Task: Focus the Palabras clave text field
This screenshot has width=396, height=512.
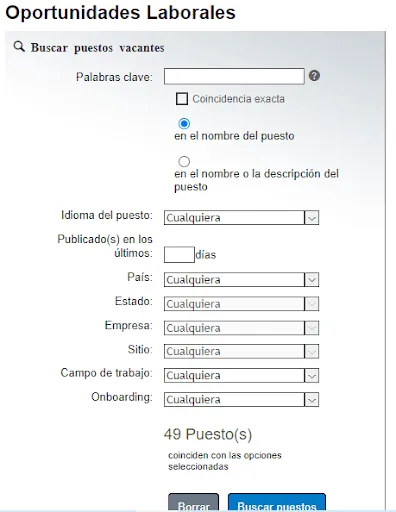Action: click(234, 76)
